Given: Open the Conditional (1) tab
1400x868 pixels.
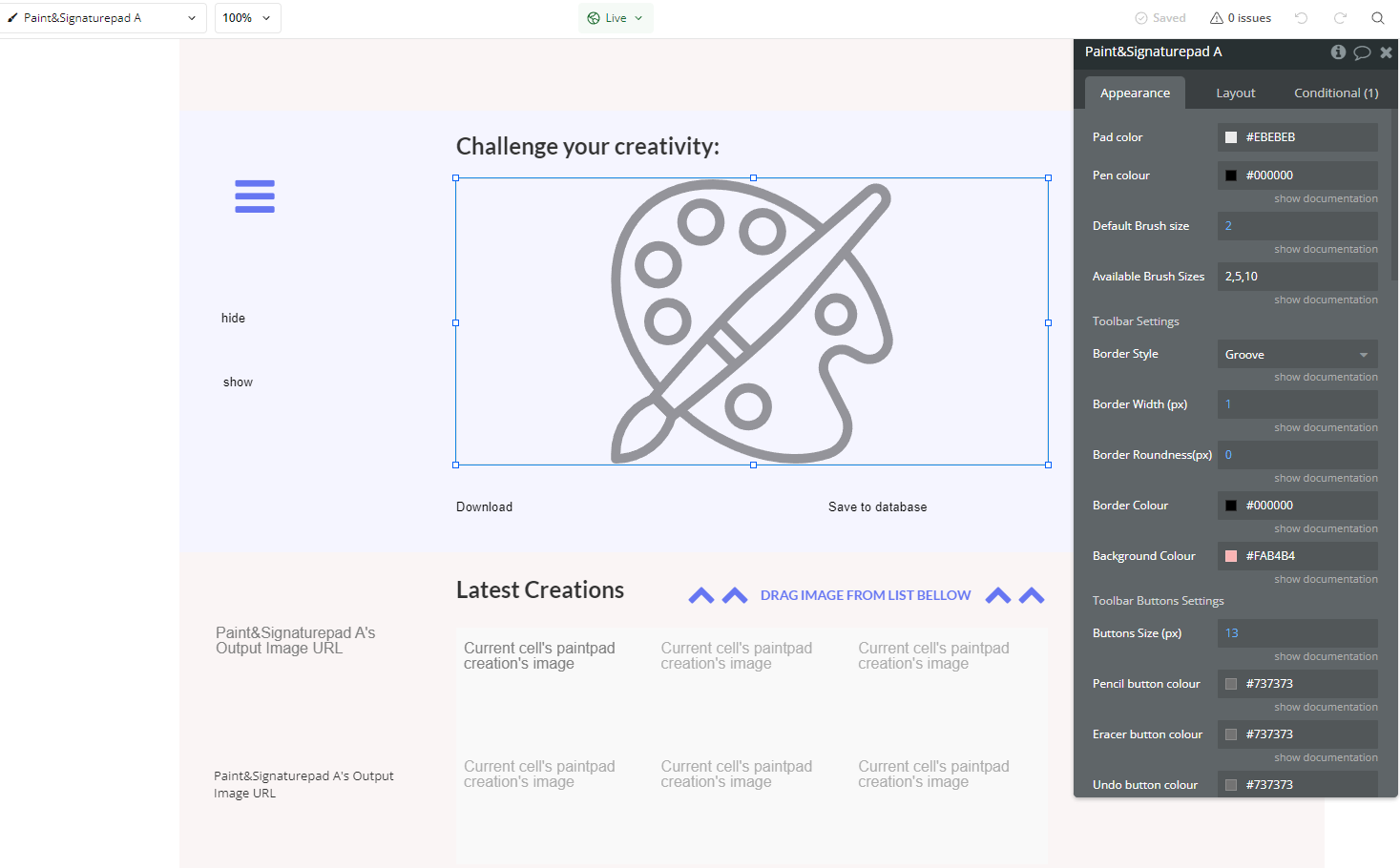Looking at the screenshot, I should tap(1335, 93).
